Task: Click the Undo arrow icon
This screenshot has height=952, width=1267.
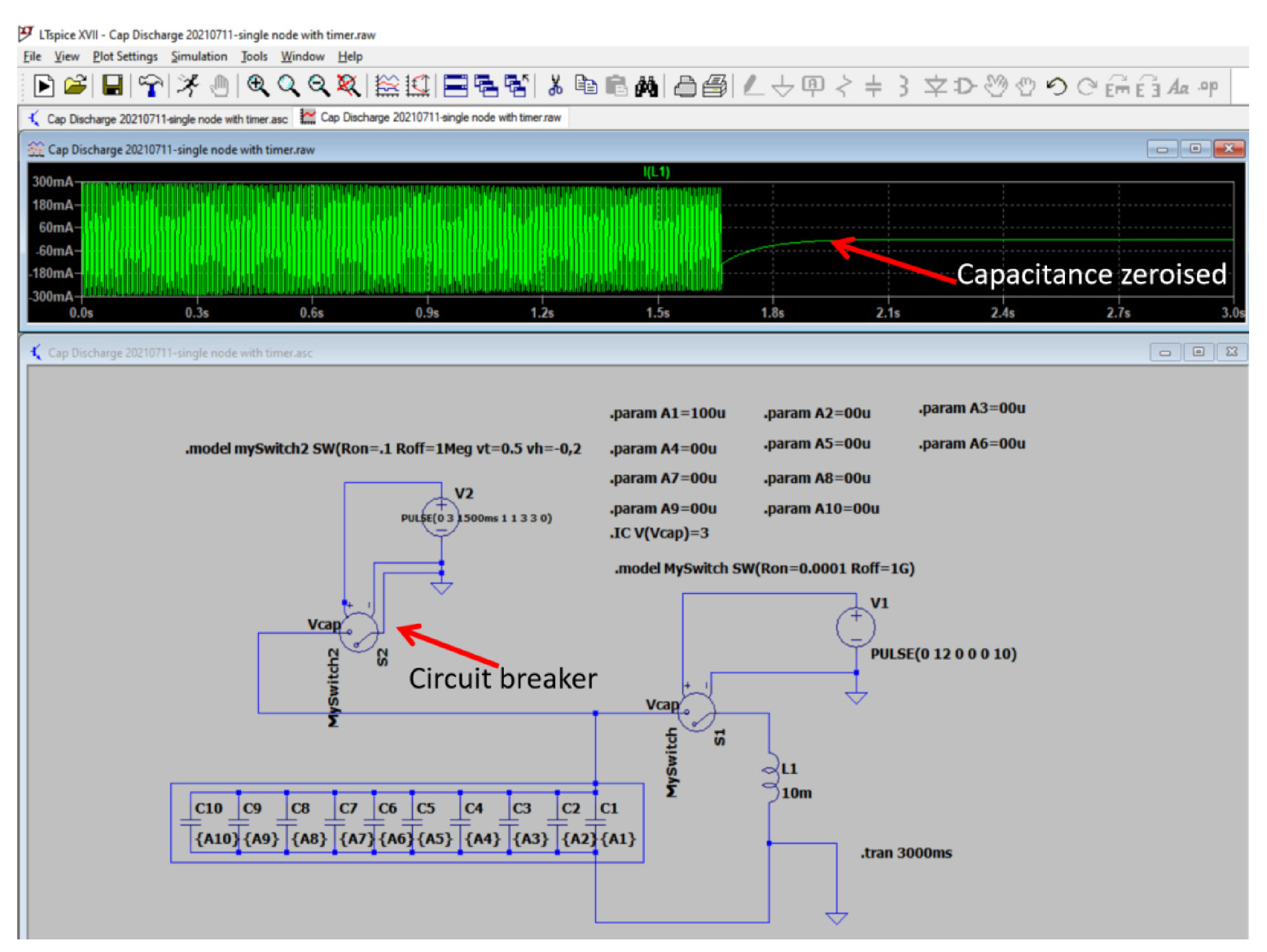Action: (x=1056, y=86)
